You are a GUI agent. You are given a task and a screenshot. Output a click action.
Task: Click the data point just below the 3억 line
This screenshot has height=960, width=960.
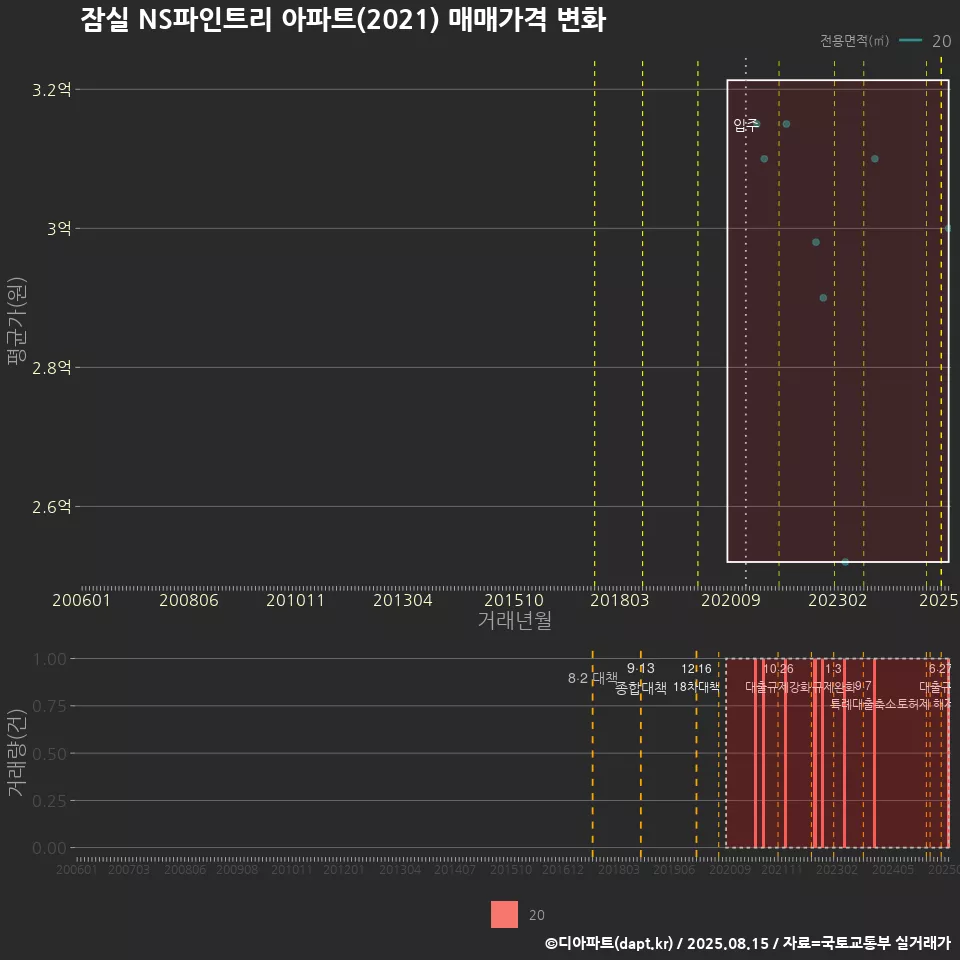tap(816, 242)
